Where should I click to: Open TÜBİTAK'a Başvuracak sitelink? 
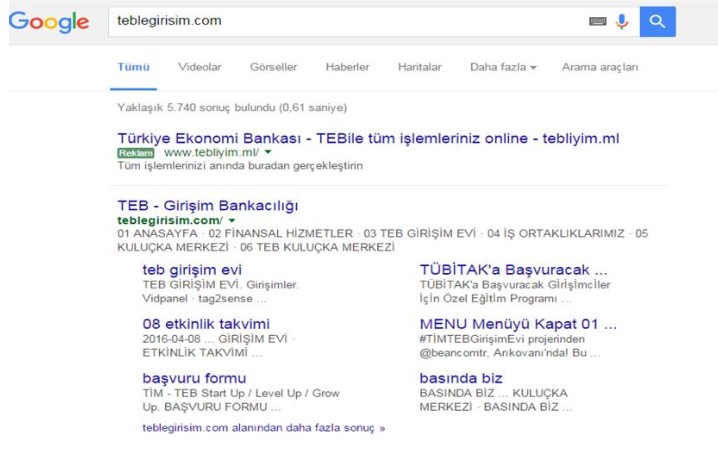[x=513, y=270]
